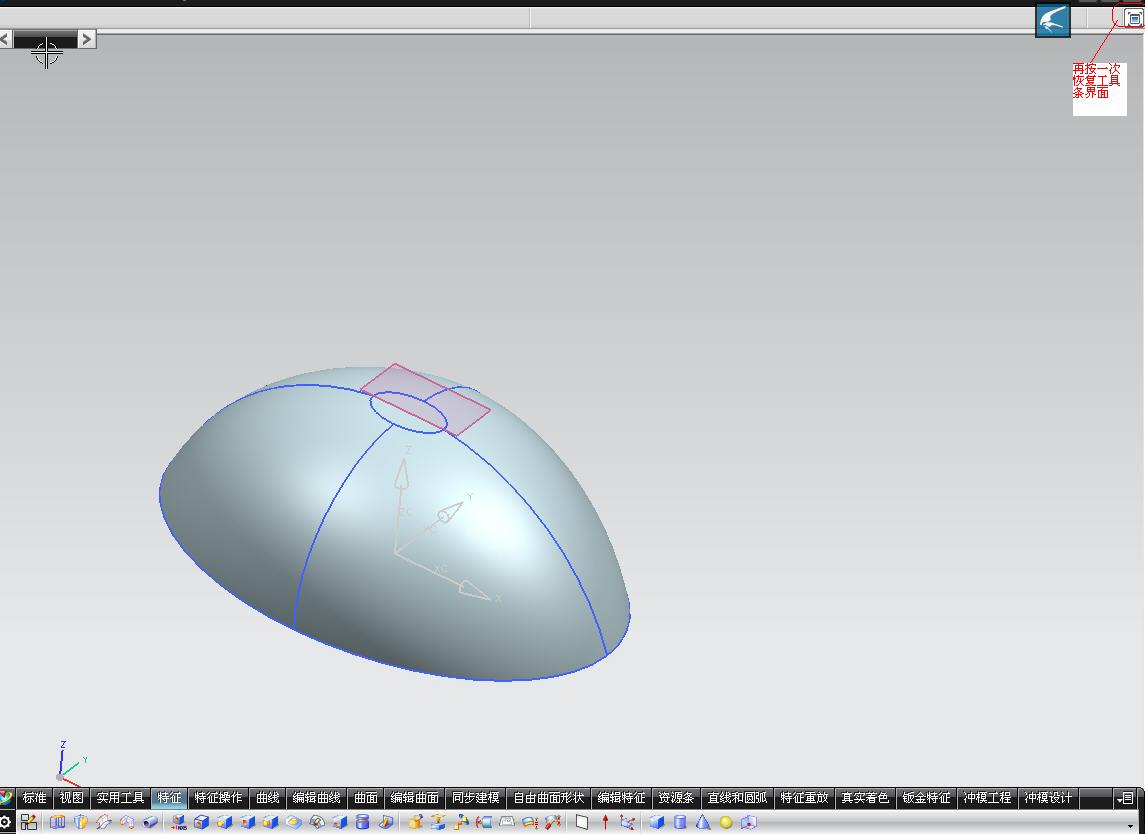The width and height of the screenshot is (1145, 834).
Task: Open the 编辑特征 tab
Action: point(621,797)
